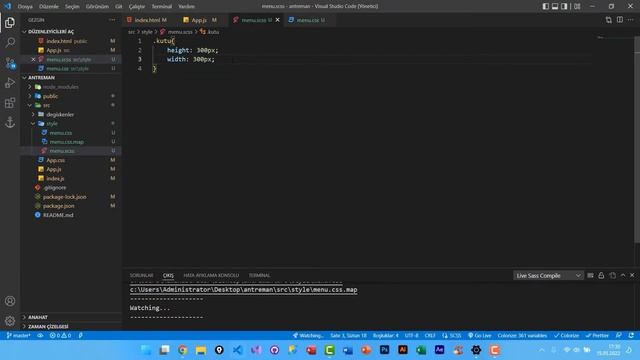Viewport: 640px width, 360px height.
Task: Close the menu.scss editor tab
Action: [x=278, y=20]
